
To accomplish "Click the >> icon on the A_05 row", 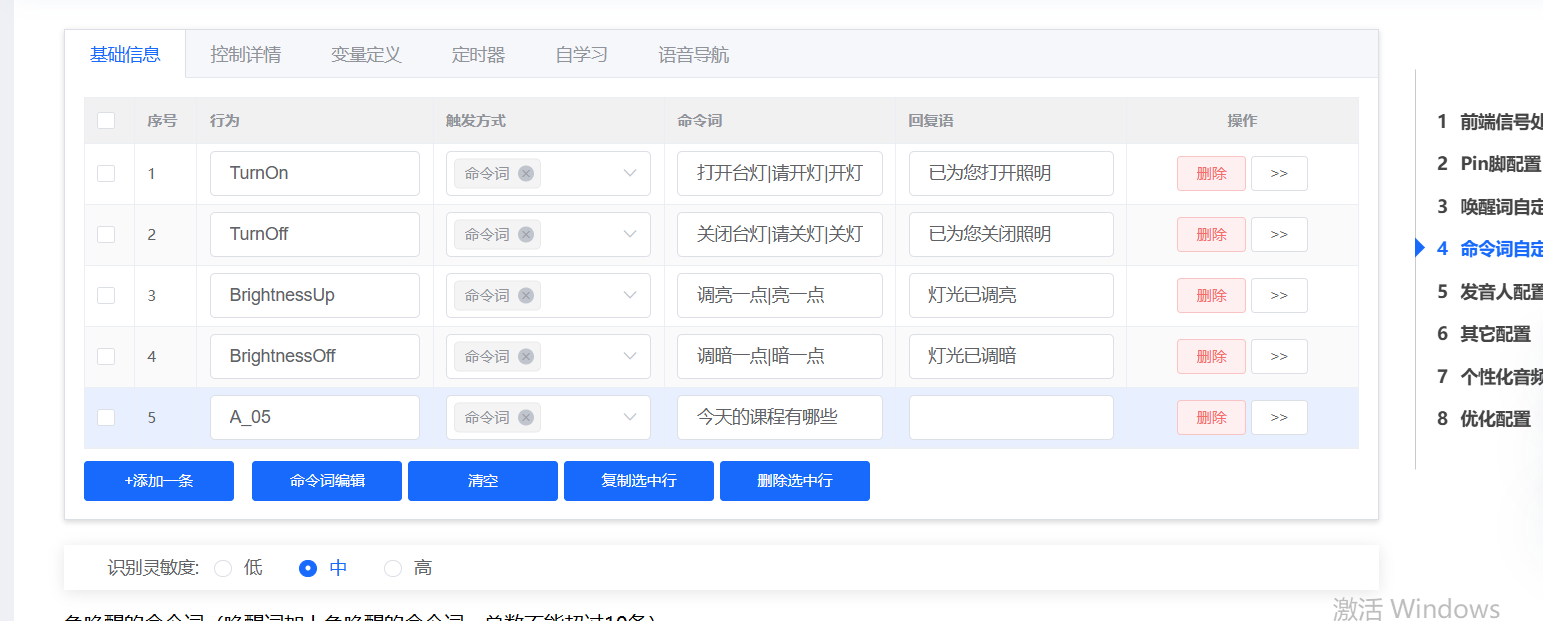I will point(1279,417).
